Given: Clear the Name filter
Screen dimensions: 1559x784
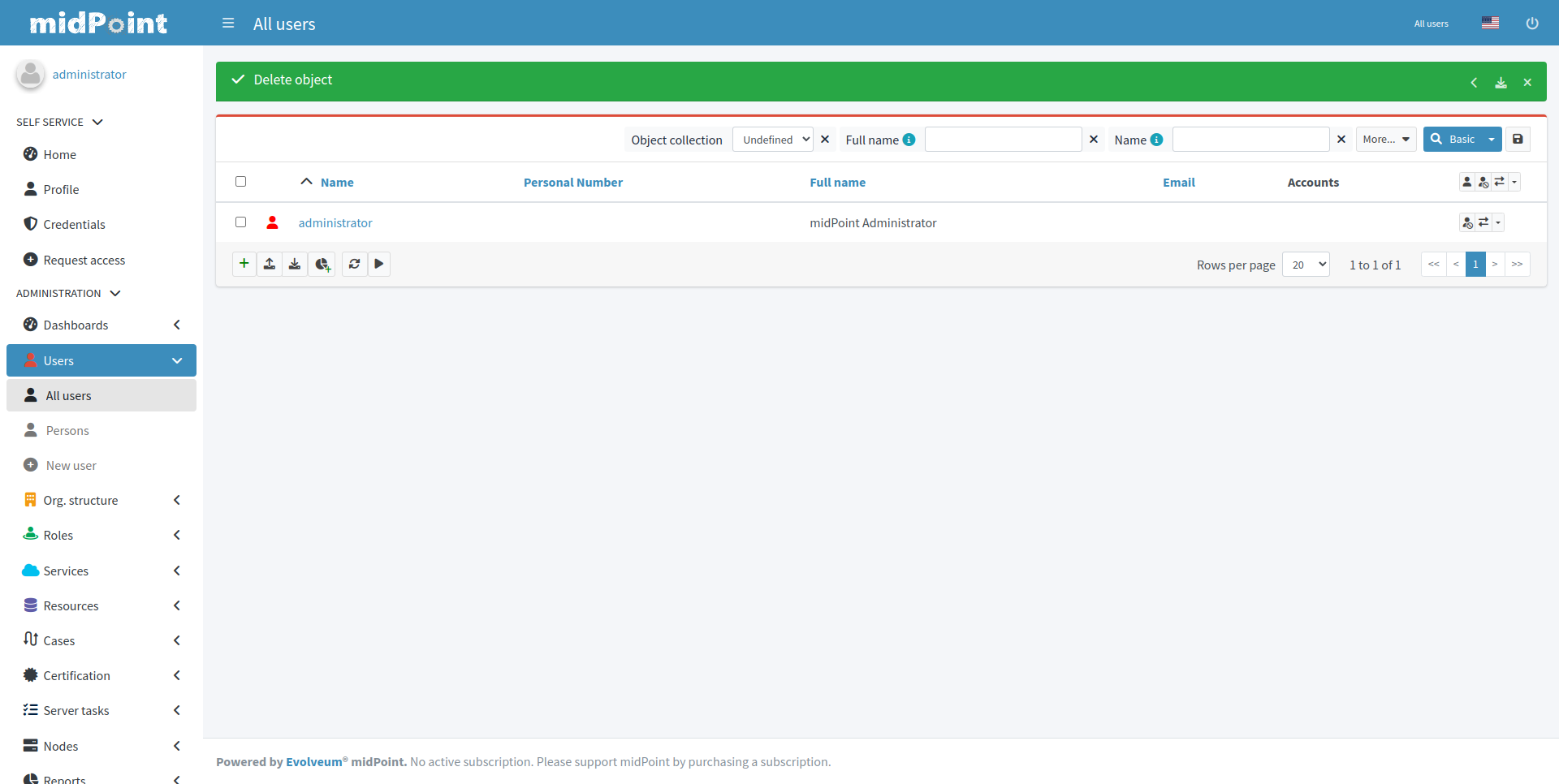Looking at the screenshot, I should click(1341, 140).
